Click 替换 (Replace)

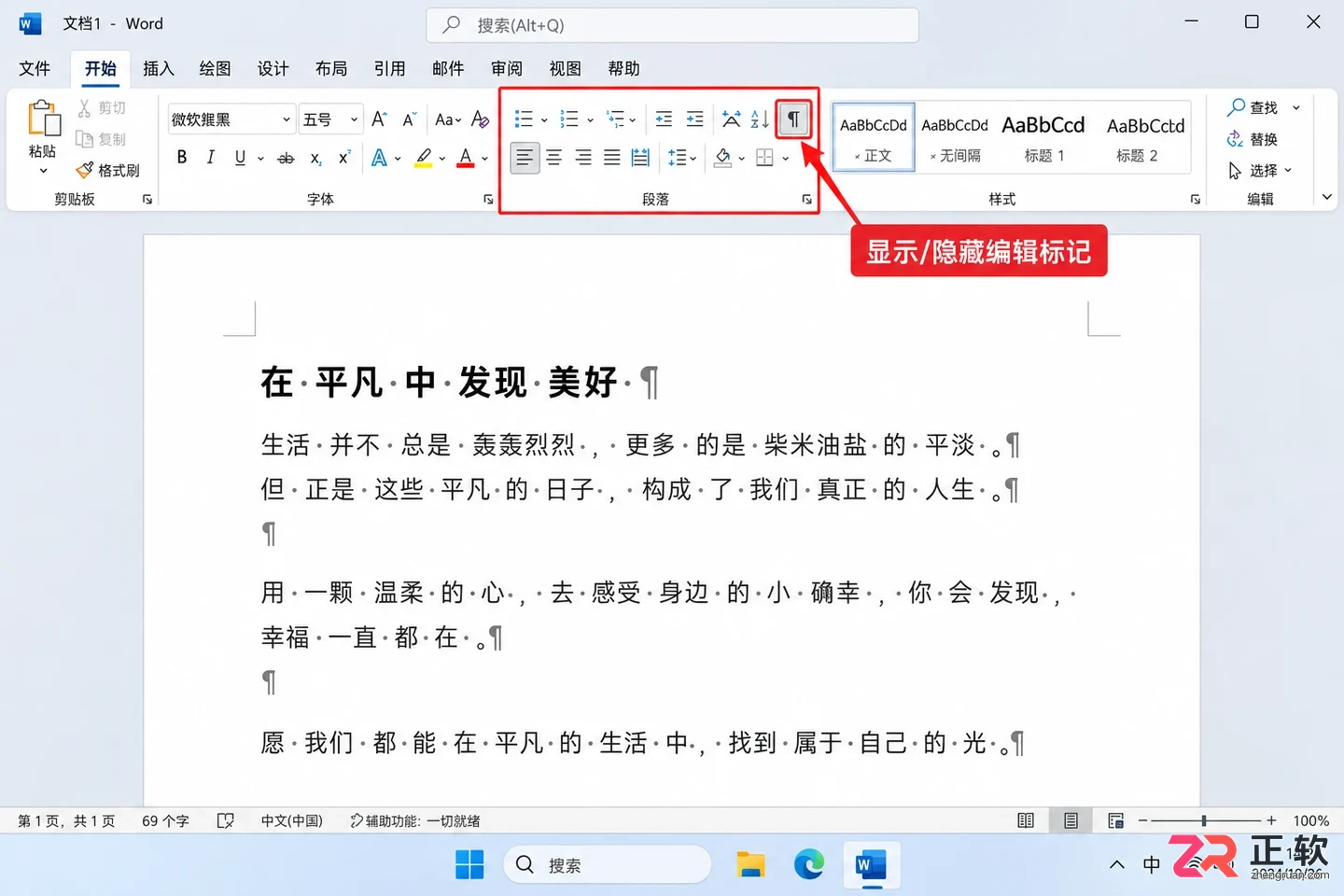[x=1253, y=139]
